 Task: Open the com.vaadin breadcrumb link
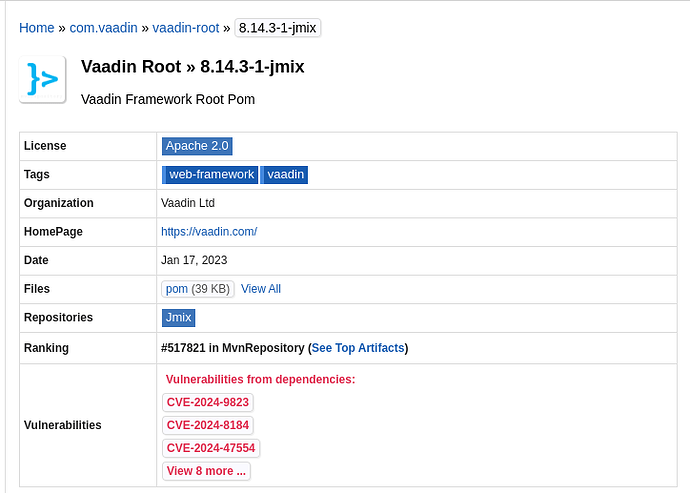pyautogui.click(x=103, y=28)
